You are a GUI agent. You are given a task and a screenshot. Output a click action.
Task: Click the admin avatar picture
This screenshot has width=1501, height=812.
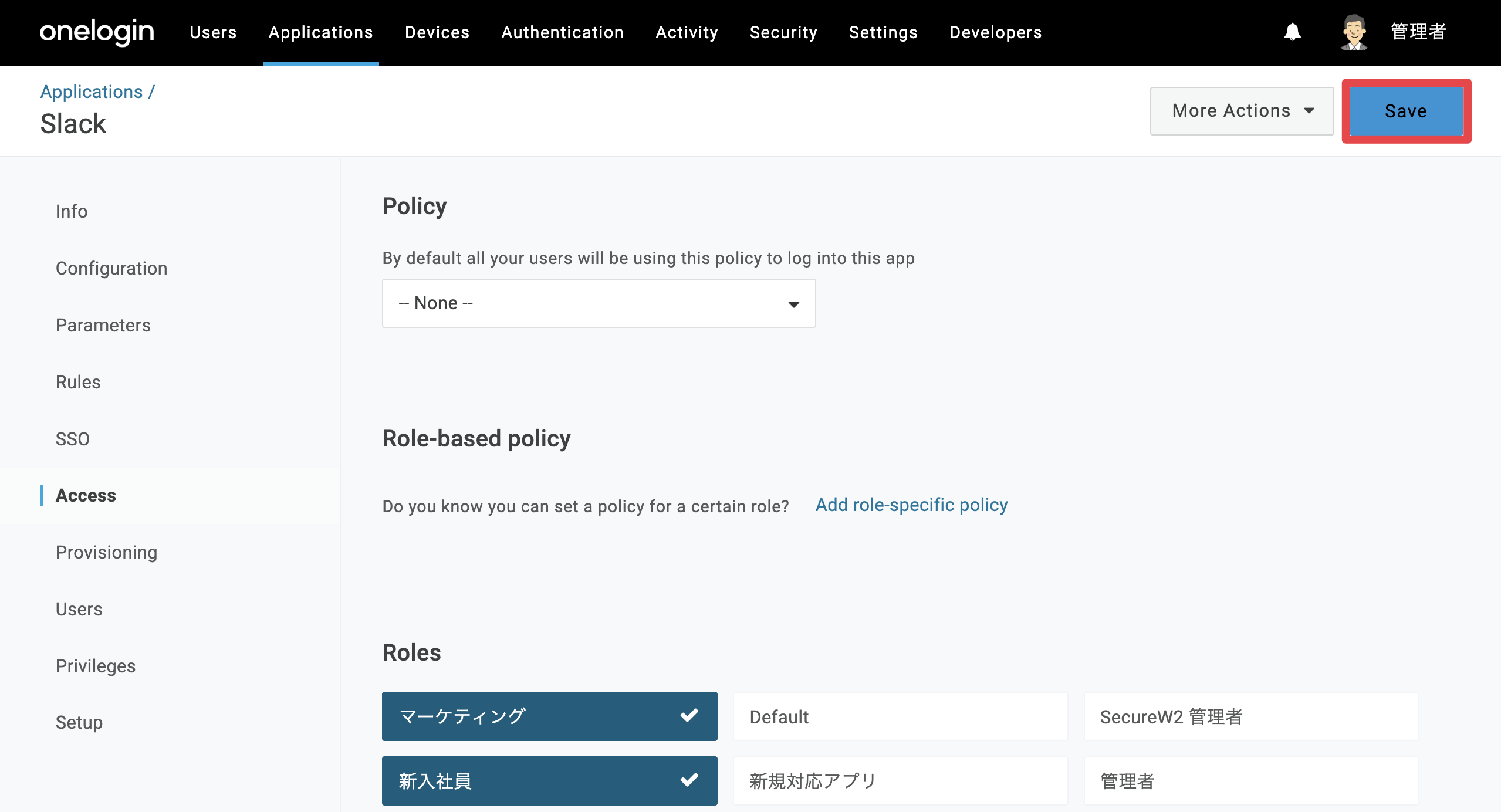pyautogui.click(x=1354, y=32)
